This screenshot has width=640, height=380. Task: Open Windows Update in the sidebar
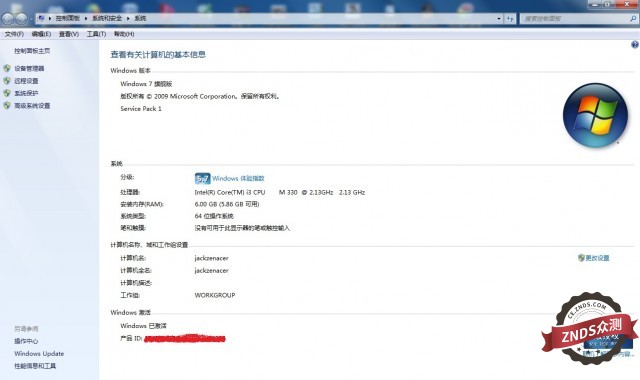pos(39,353)
